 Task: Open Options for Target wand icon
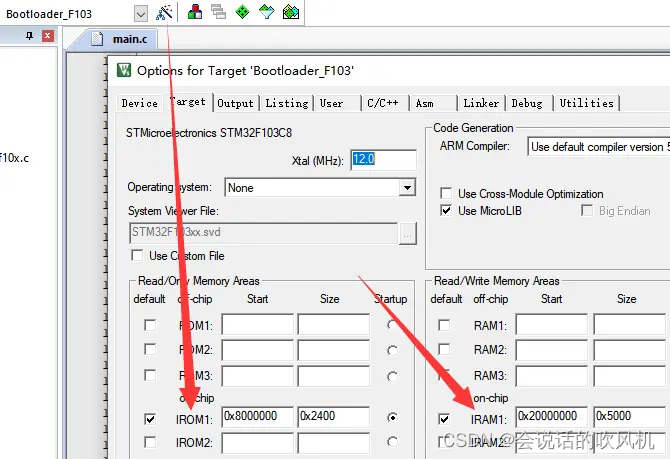164,12
